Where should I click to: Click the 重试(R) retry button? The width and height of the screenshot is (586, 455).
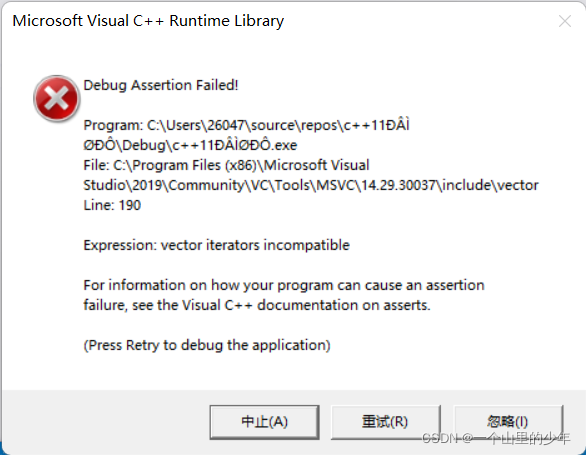tap(385, 422)
